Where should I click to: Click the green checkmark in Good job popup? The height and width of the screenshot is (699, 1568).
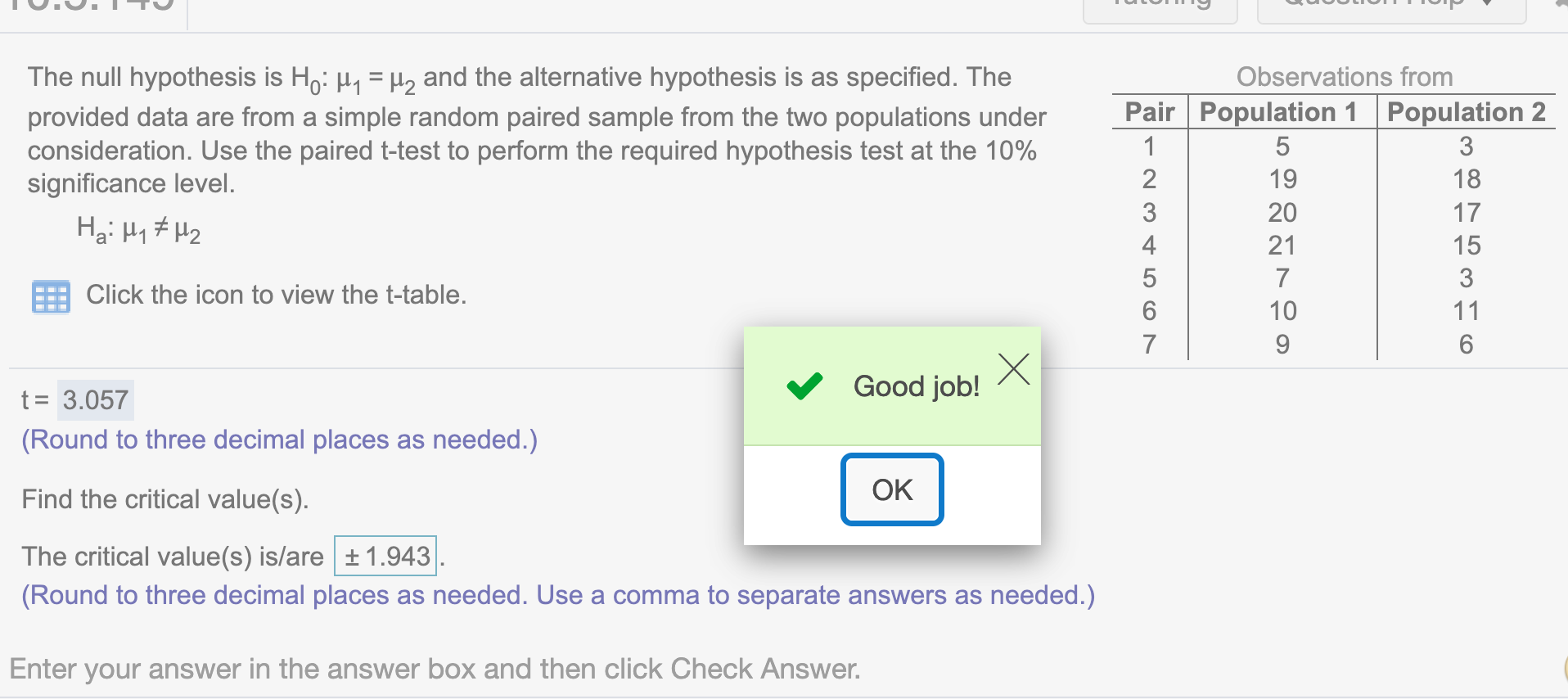804,386
